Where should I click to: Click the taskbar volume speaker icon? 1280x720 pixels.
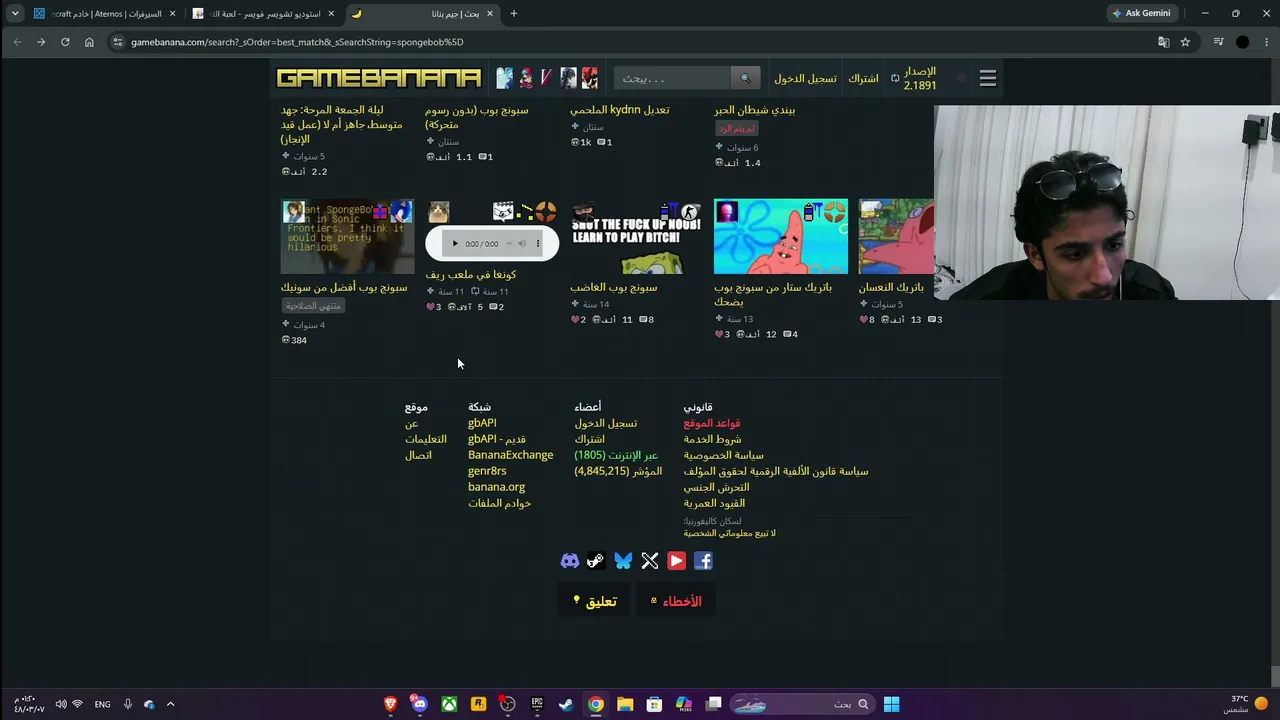click(61, 704)
